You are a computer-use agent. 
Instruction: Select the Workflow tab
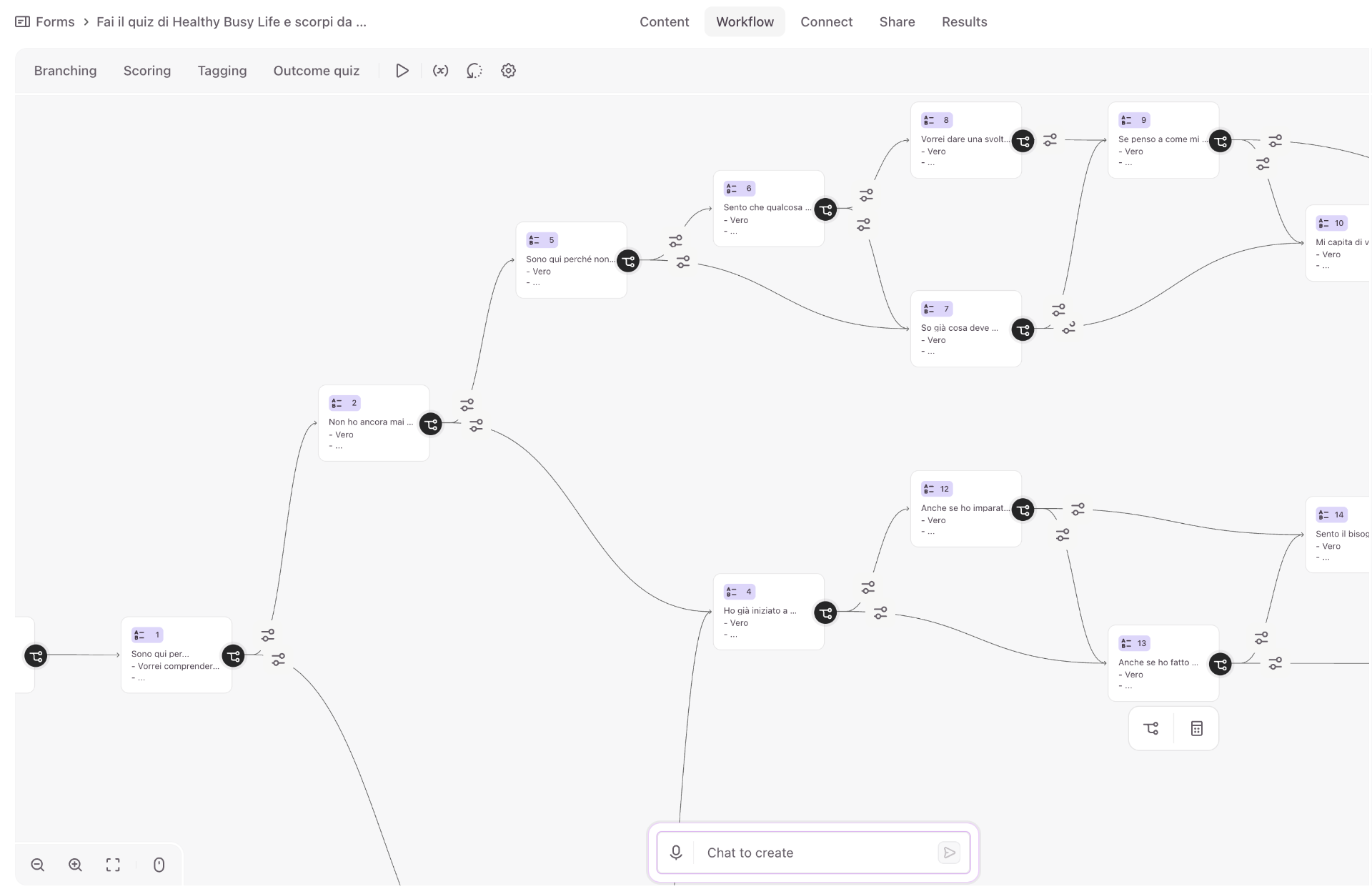point(745,21)
